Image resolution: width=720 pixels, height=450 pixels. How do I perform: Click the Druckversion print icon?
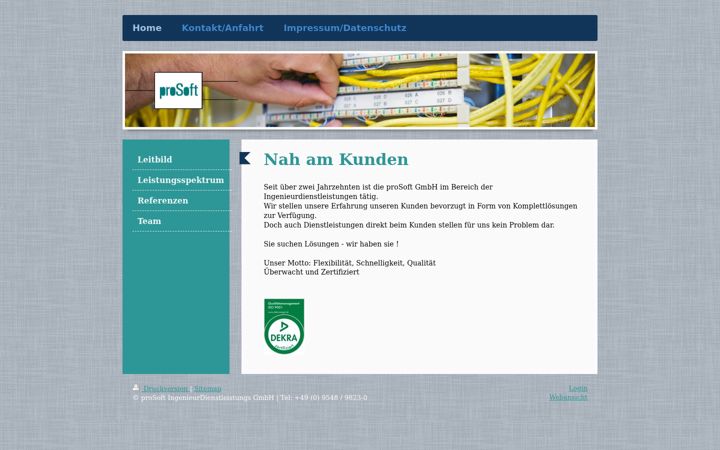coord(136,388)
